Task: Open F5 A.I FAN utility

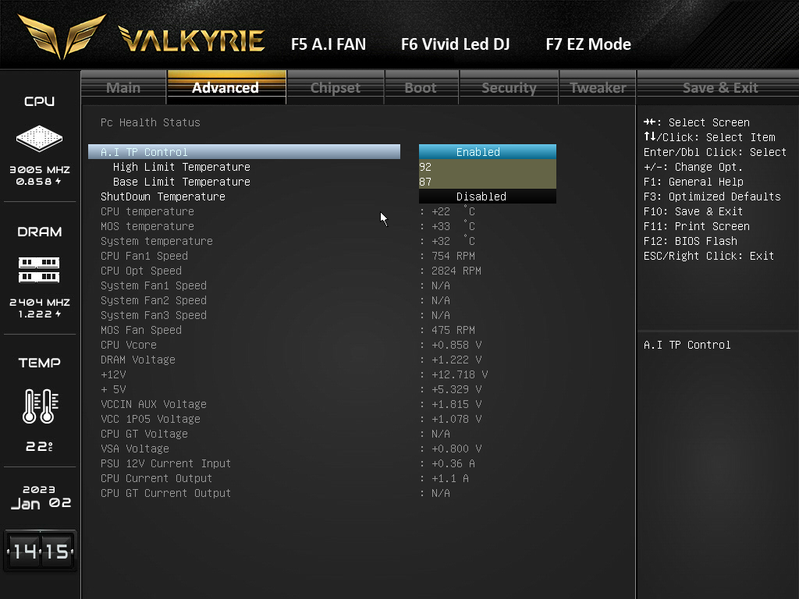Action: tap(328, 44)
